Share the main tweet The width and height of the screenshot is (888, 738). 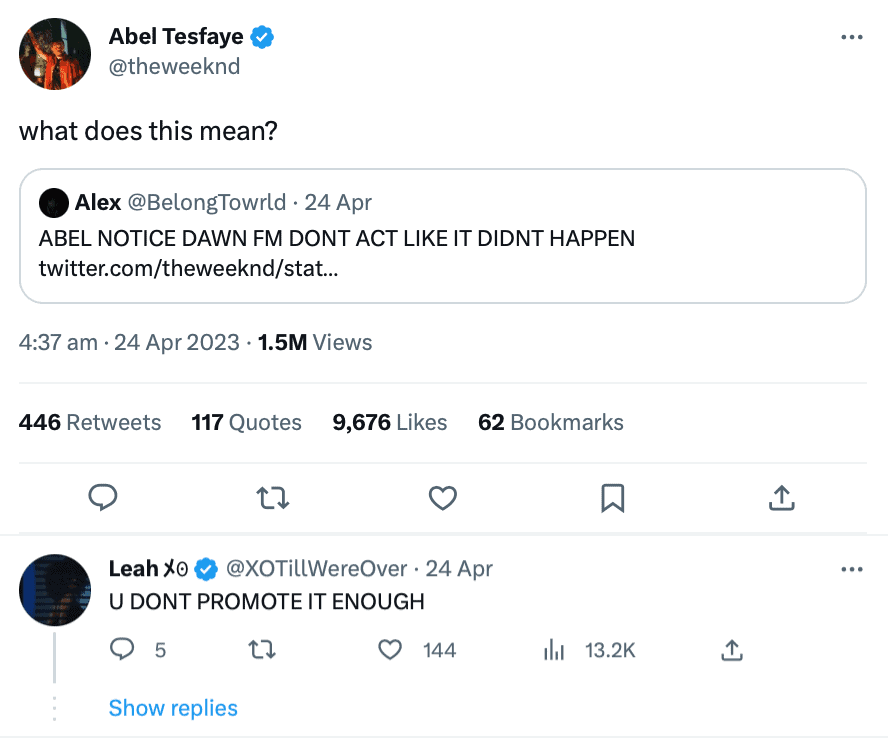point(781,497)
